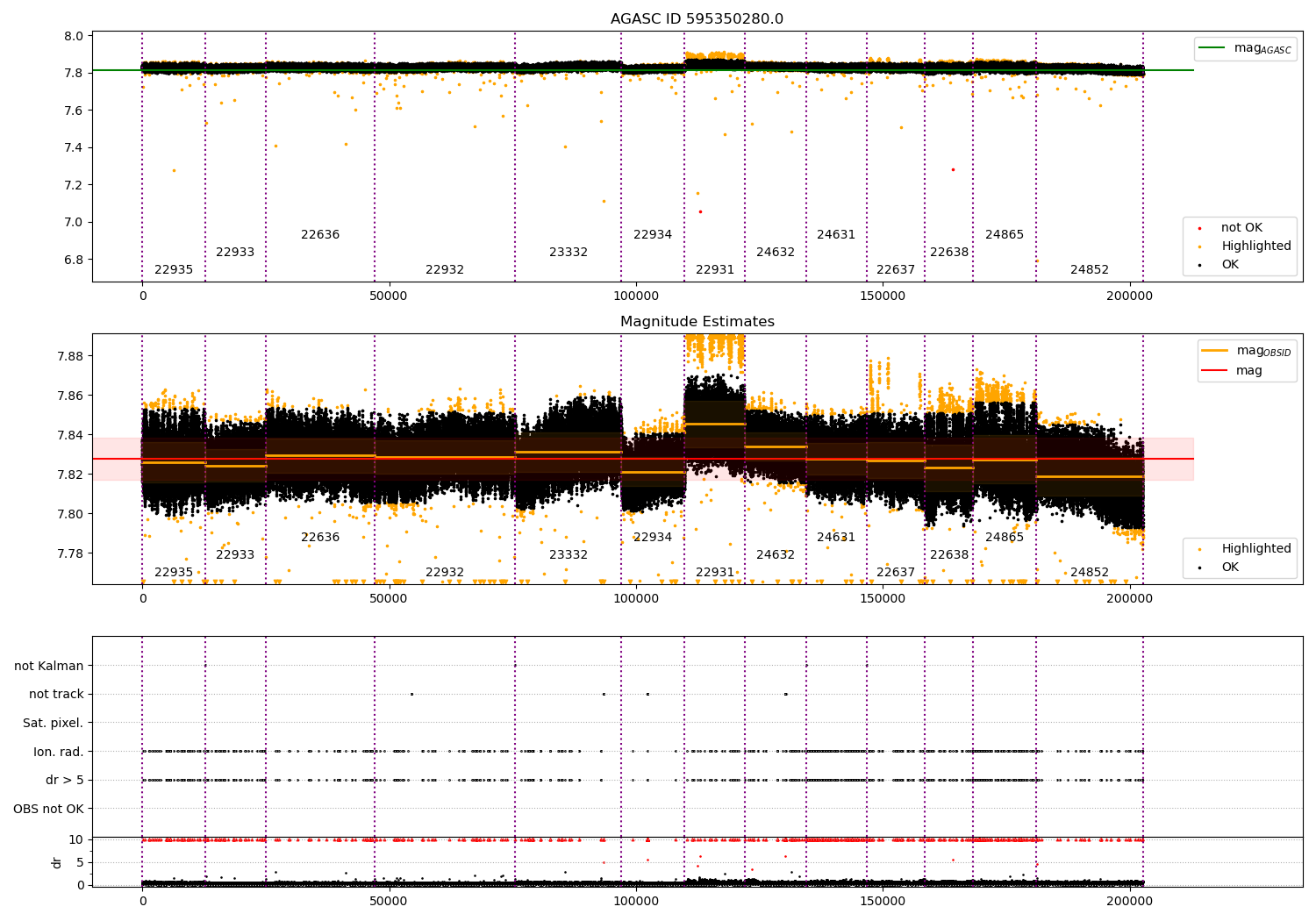Click the 'Magnitude Estimates' panel title

pyautogui.click(x=697, y=322)
